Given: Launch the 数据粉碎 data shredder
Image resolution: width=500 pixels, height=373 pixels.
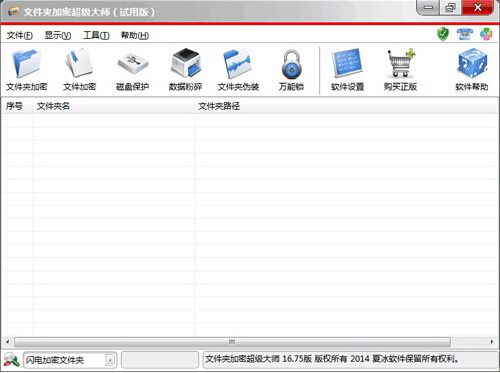Looking at the screenshot, I should tap(185, 69).
